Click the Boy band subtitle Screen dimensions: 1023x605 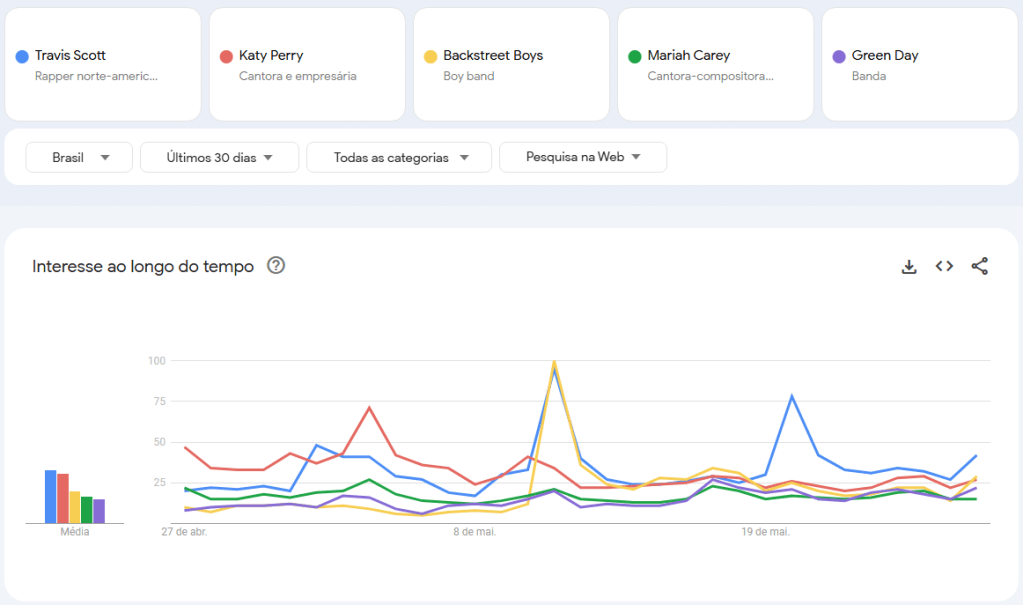468,76
